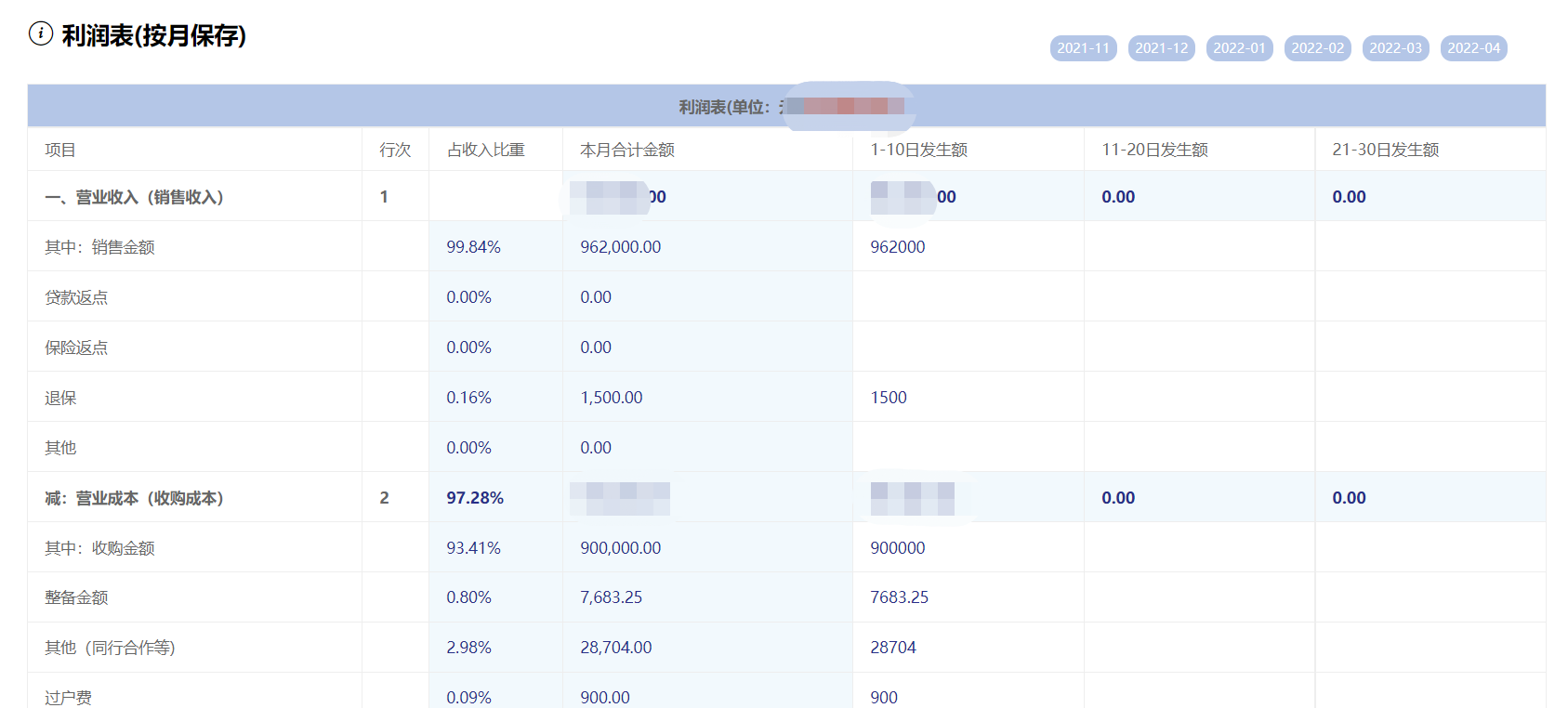This screenshot has width=1568, height=708.
Task: Open the 2022-01 month report
Action: click(x=1239, y=48)
